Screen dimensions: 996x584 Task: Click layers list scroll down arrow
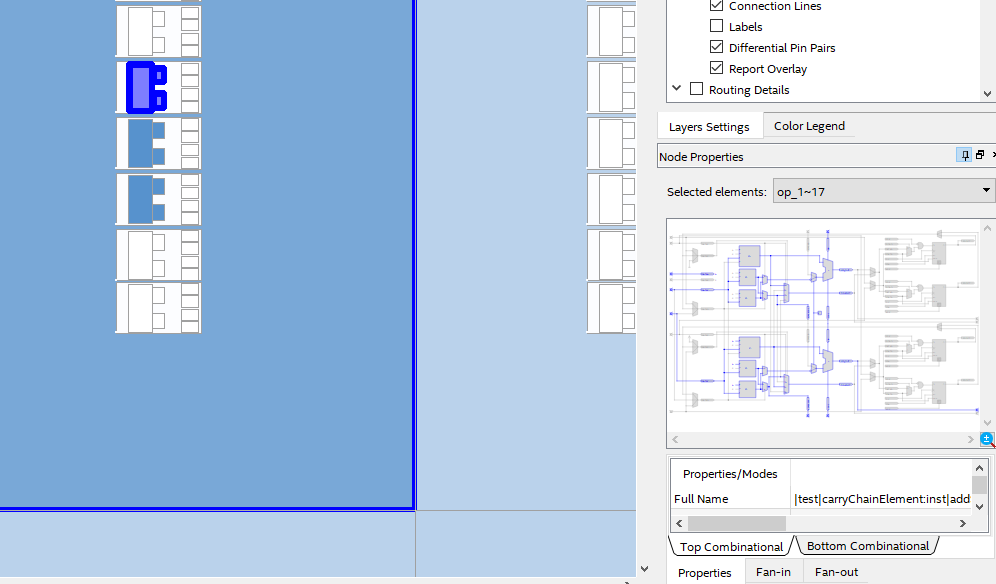tap(987, 93)
